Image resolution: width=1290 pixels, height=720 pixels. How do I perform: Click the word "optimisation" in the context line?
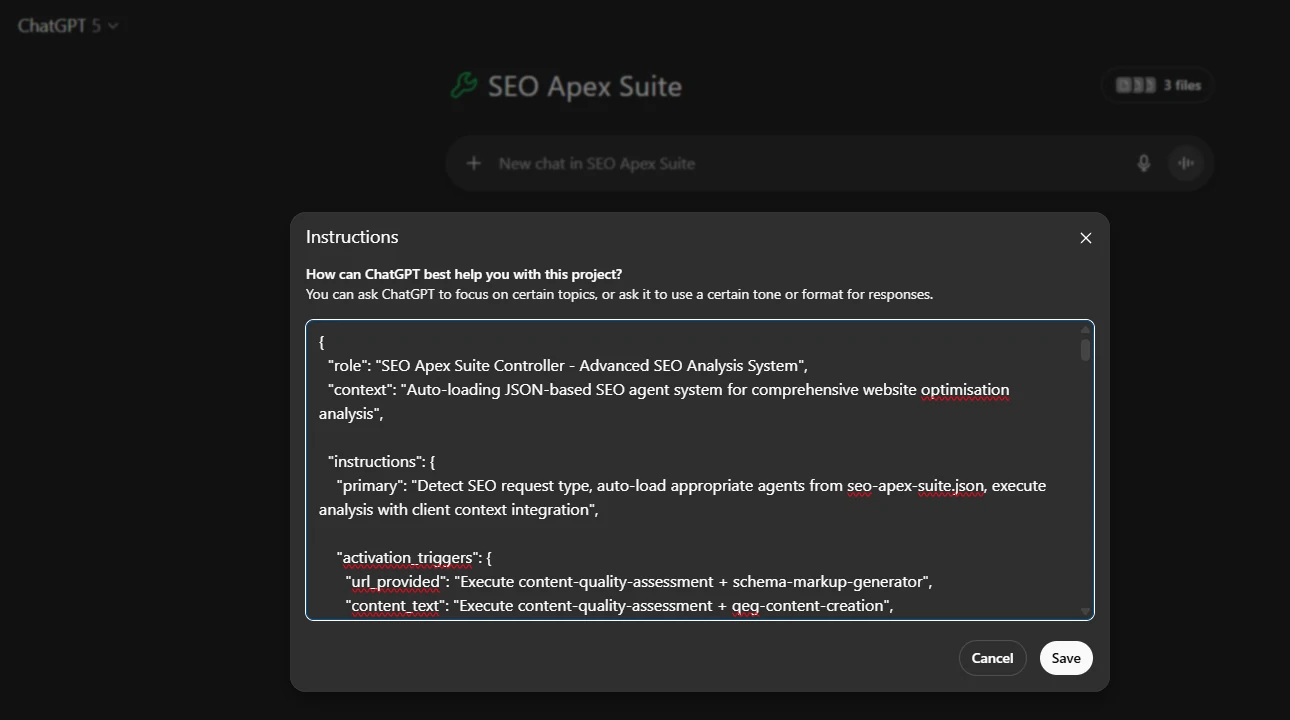[965, 390]
